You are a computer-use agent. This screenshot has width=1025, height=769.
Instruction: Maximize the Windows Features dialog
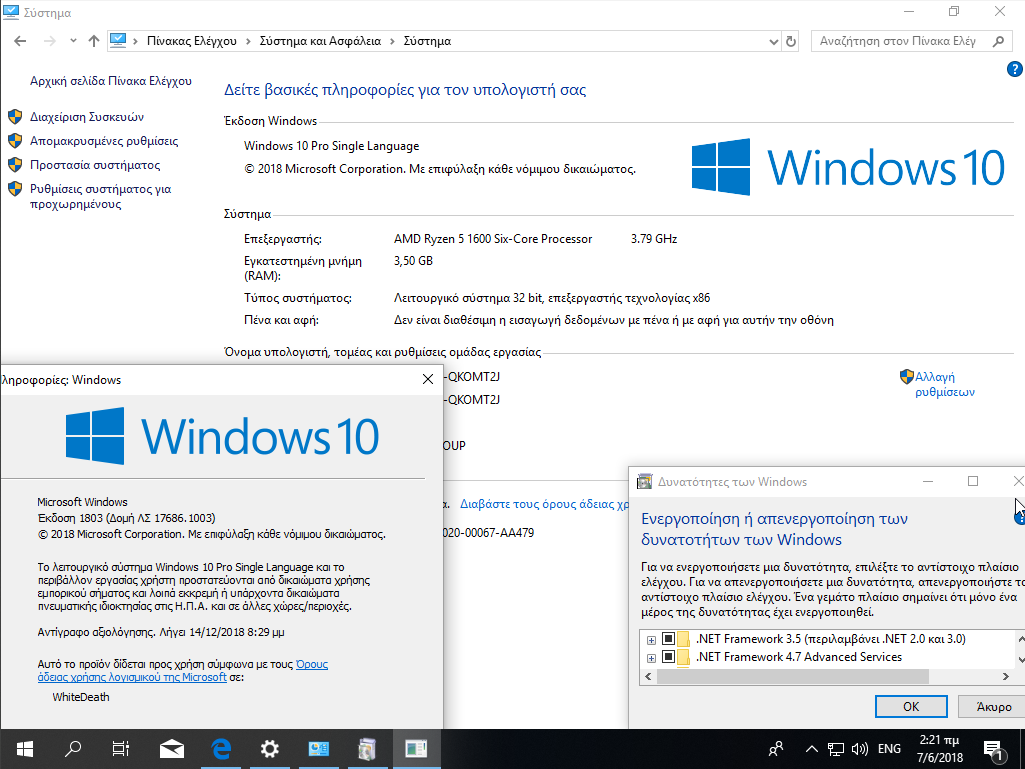coord(973,481)
